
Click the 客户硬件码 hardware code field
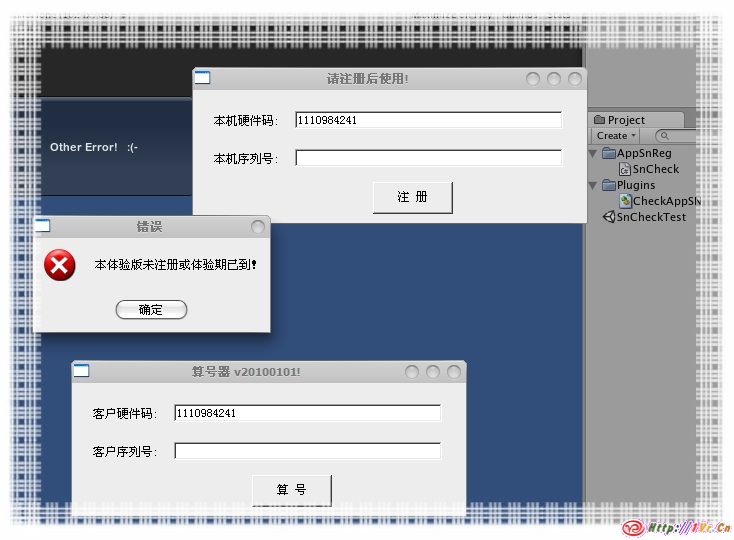[307, 413]
